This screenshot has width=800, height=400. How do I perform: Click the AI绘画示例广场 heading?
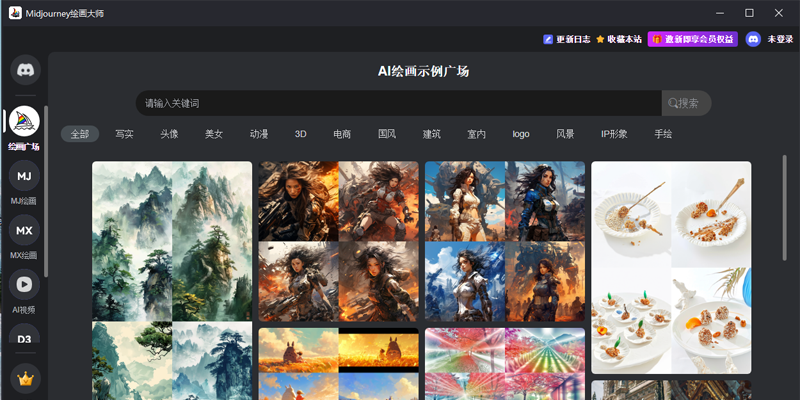[x=423, y=71]
